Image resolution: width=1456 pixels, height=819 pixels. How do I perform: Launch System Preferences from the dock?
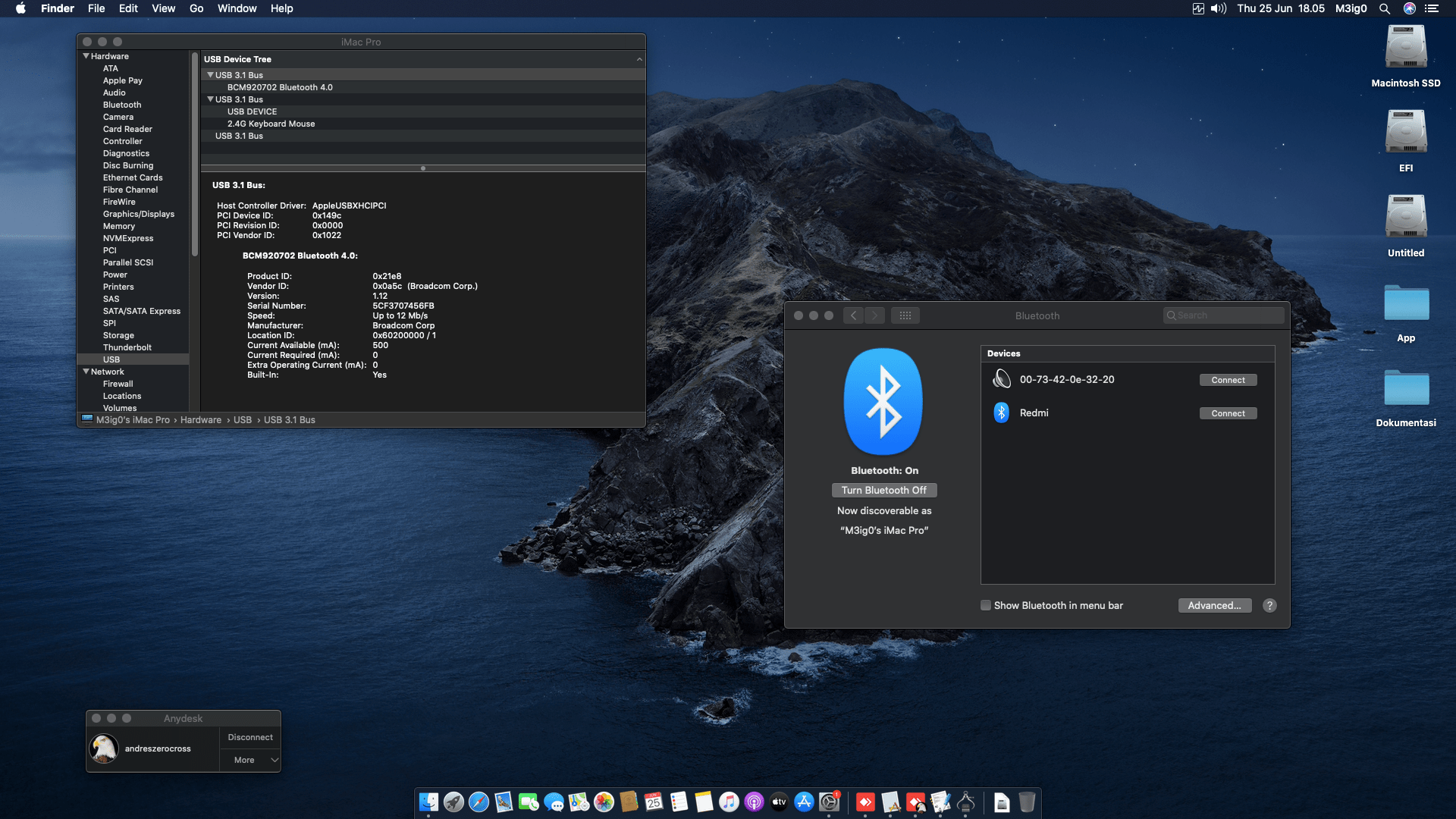coord(829,802)
